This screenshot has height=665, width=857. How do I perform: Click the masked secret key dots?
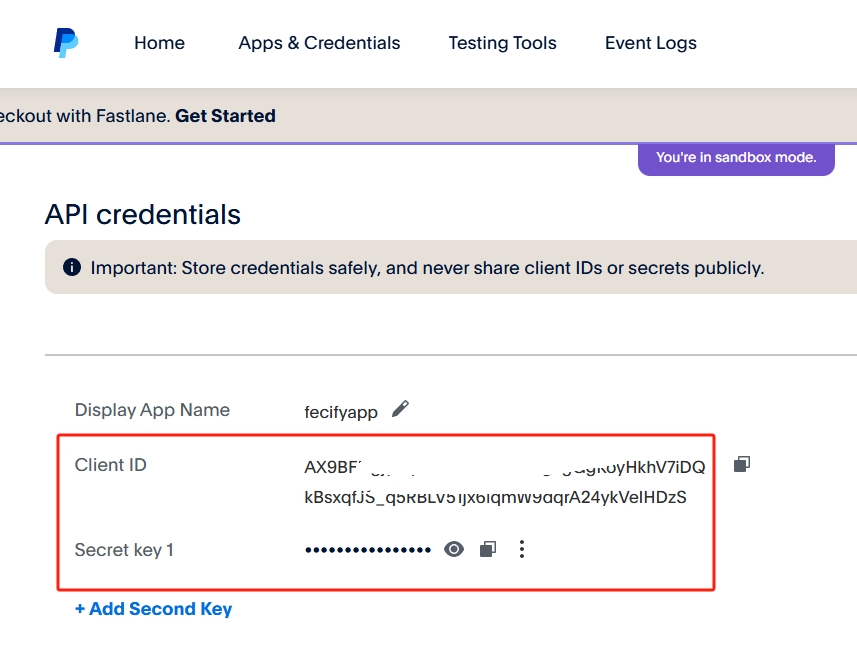367,550
